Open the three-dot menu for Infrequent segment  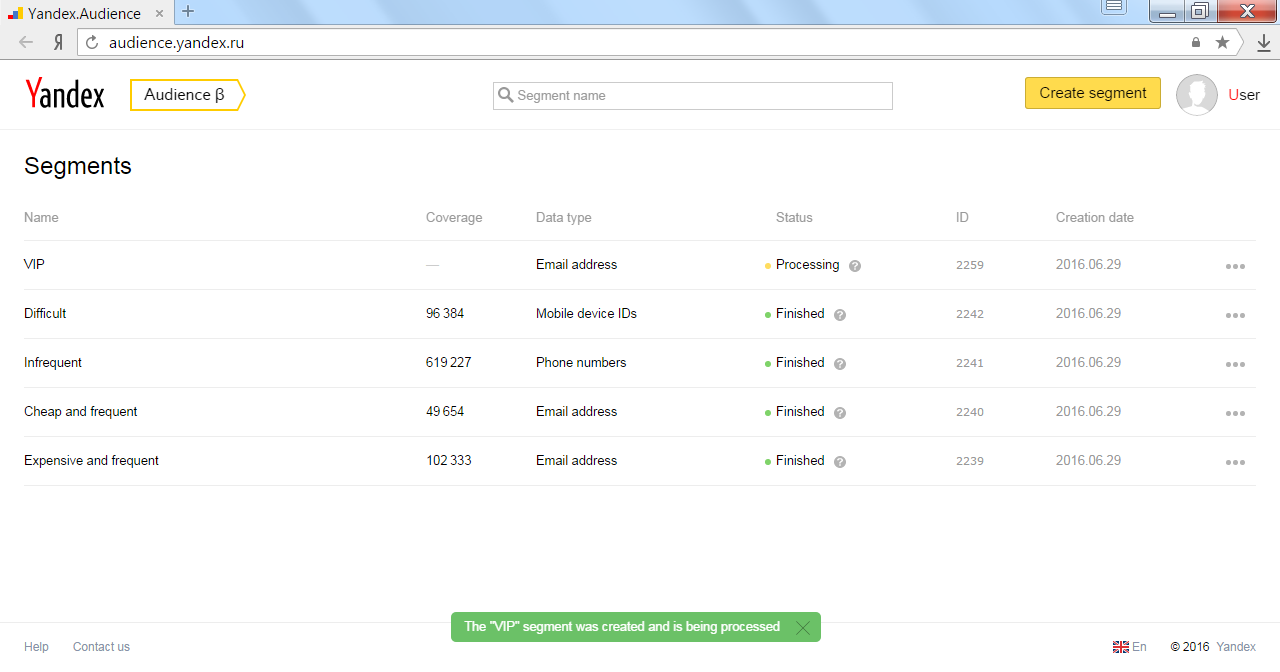(x=1235, y=365)
